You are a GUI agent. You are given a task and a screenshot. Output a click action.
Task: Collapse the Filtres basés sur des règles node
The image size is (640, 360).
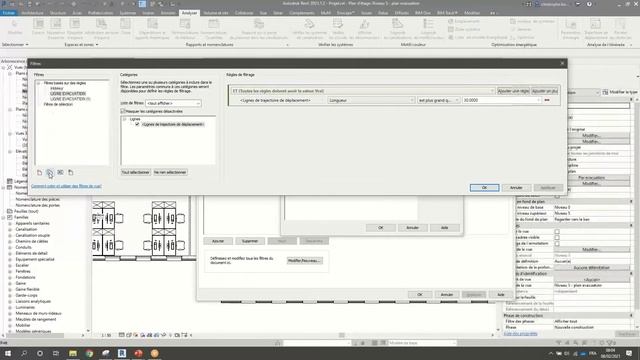[39, 83]
